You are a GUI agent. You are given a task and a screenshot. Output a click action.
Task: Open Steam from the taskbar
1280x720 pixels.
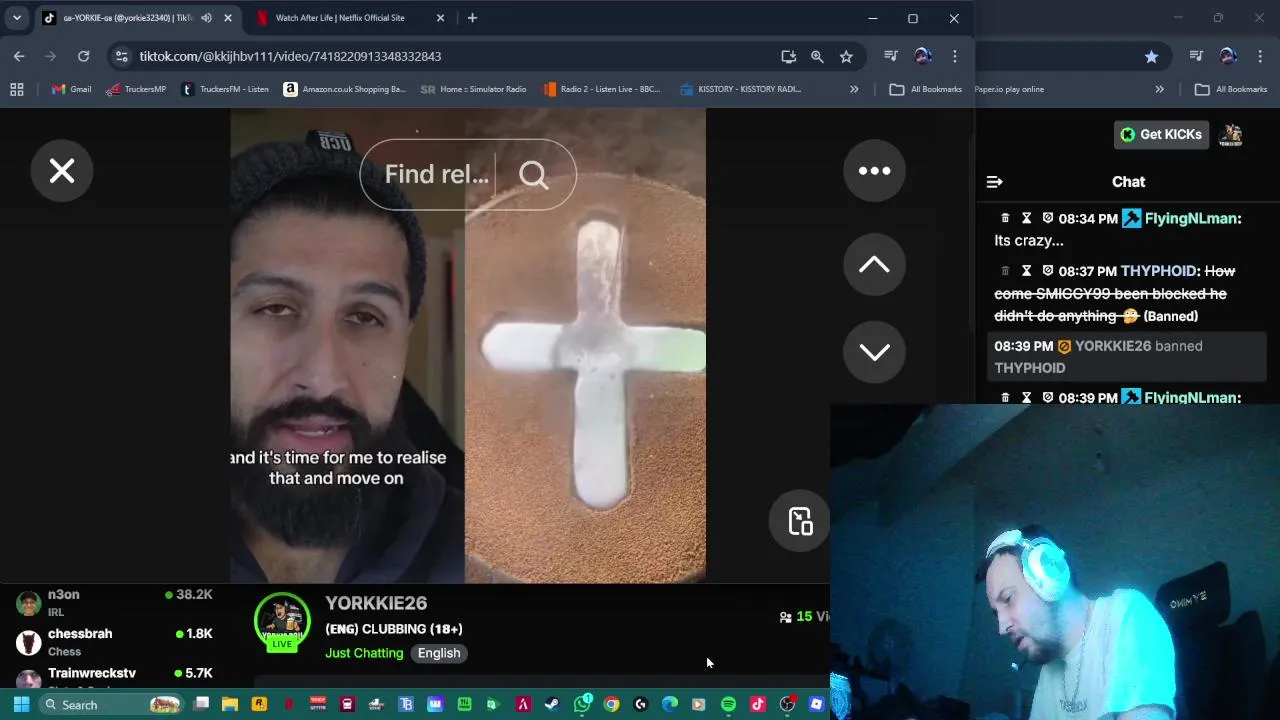coord(552,704)
